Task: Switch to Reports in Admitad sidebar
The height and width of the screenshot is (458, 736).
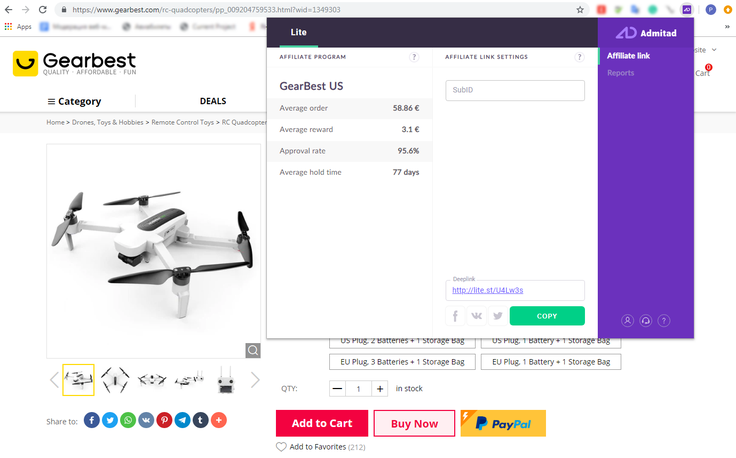Action: coord(620,73)
